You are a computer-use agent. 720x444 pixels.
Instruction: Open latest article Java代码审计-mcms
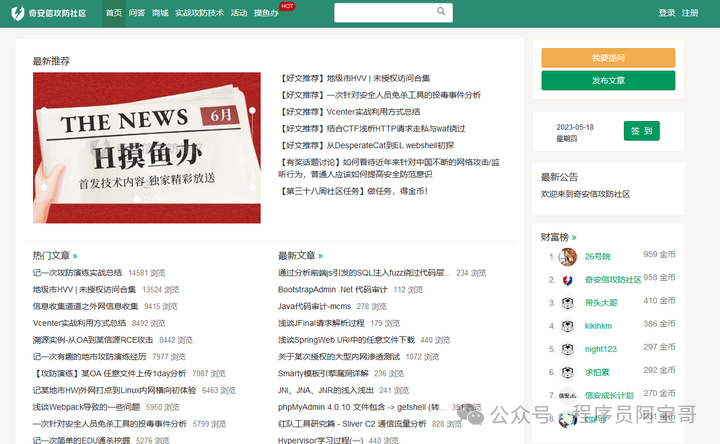(x=314, y=306)
